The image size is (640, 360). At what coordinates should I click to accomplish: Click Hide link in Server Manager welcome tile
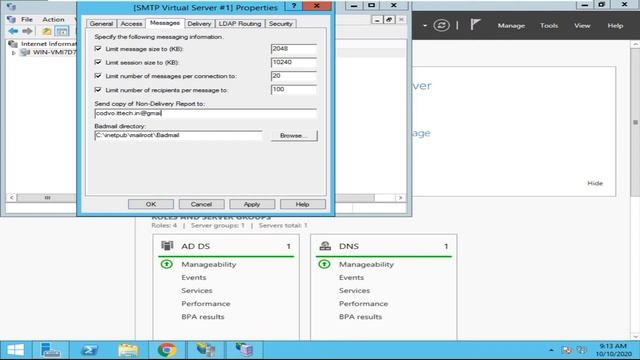(595, 183)
